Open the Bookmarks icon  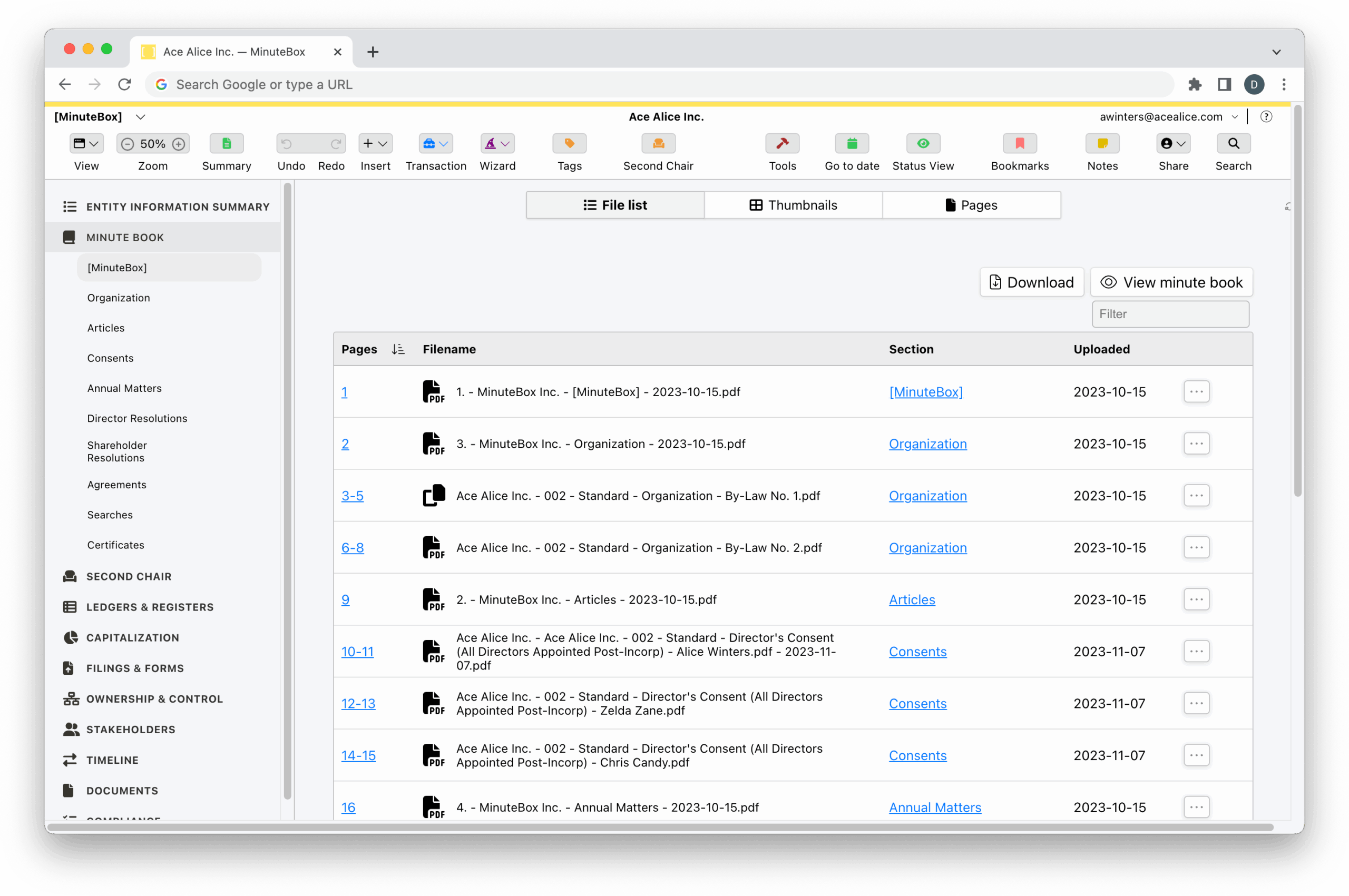(x=1020, y=143)
